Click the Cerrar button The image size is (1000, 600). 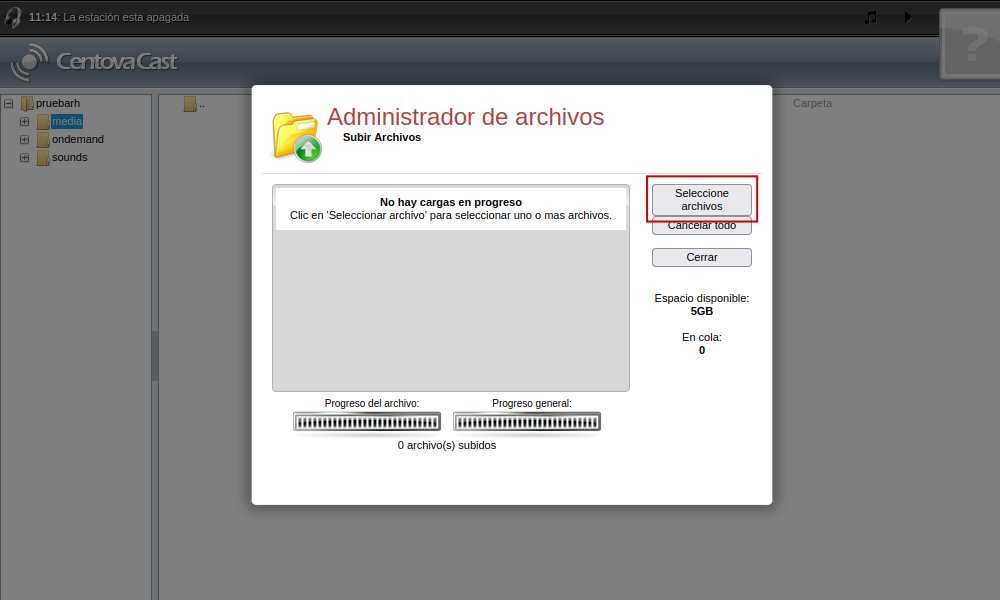pos(701,257)
